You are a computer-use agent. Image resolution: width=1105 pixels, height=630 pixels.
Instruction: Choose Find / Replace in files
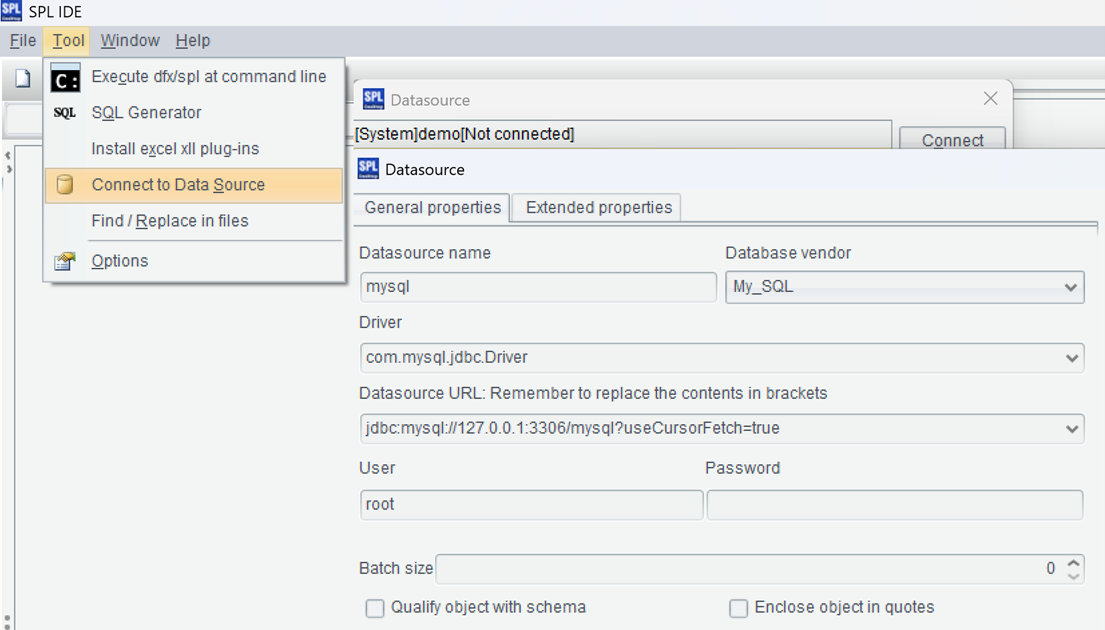pos(170,221)
